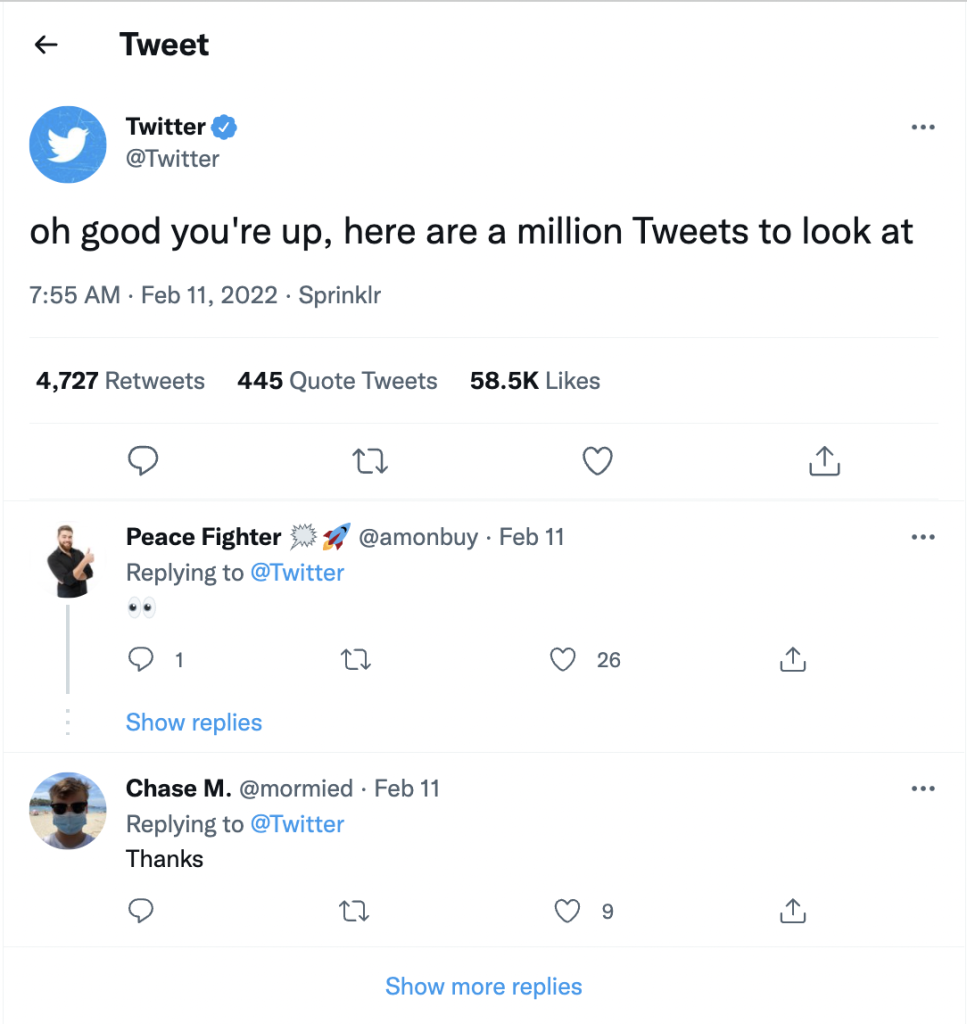Click the back arrow beside Tweet
This screenshot has width=967, height=1024.
point(46,45)
